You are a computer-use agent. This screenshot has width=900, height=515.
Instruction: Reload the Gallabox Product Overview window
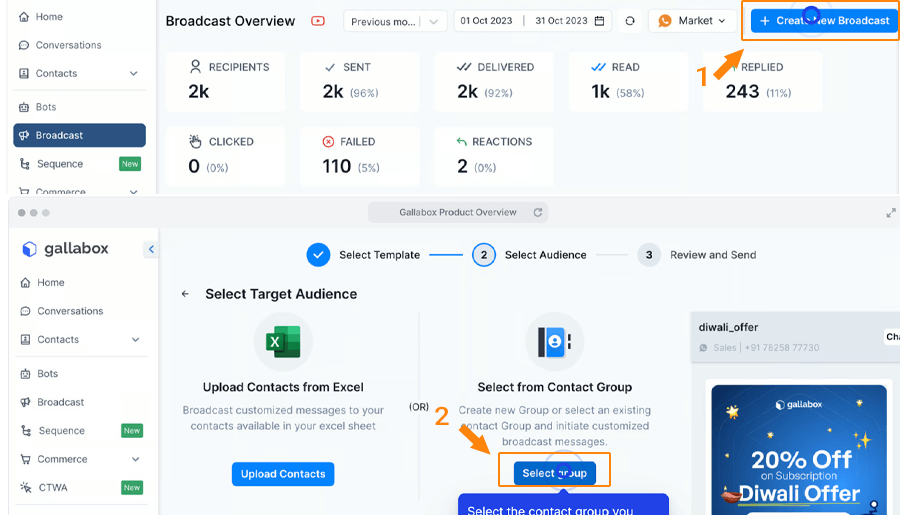[538, 212]
